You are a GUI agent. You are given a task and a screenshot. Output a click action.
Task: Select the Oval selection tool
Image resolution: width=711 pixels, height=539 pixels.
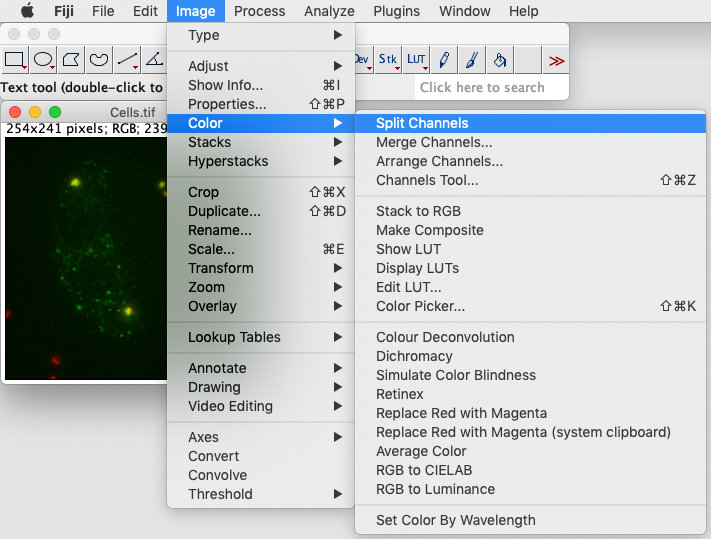(x=43, y=60)
